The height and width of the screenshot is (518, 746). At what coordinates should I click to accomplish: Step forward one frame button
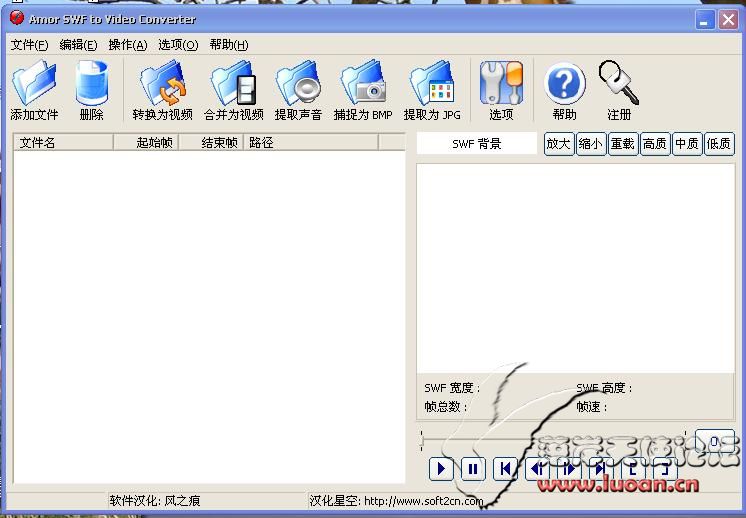[569, 469]
